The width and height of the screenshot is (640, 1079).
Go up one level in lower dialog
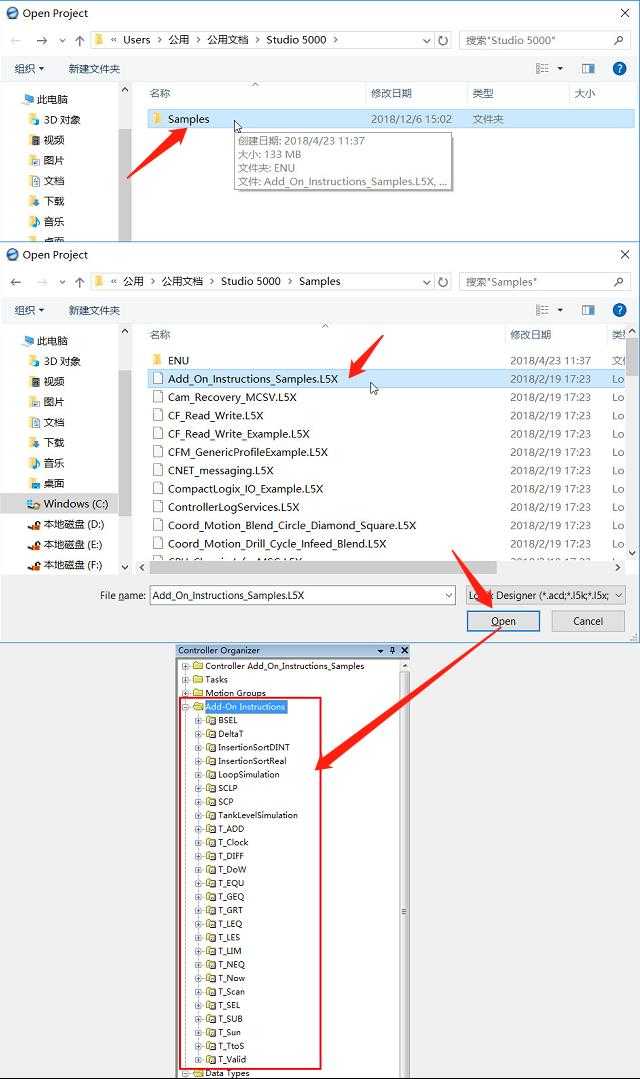tap(80, 282)
